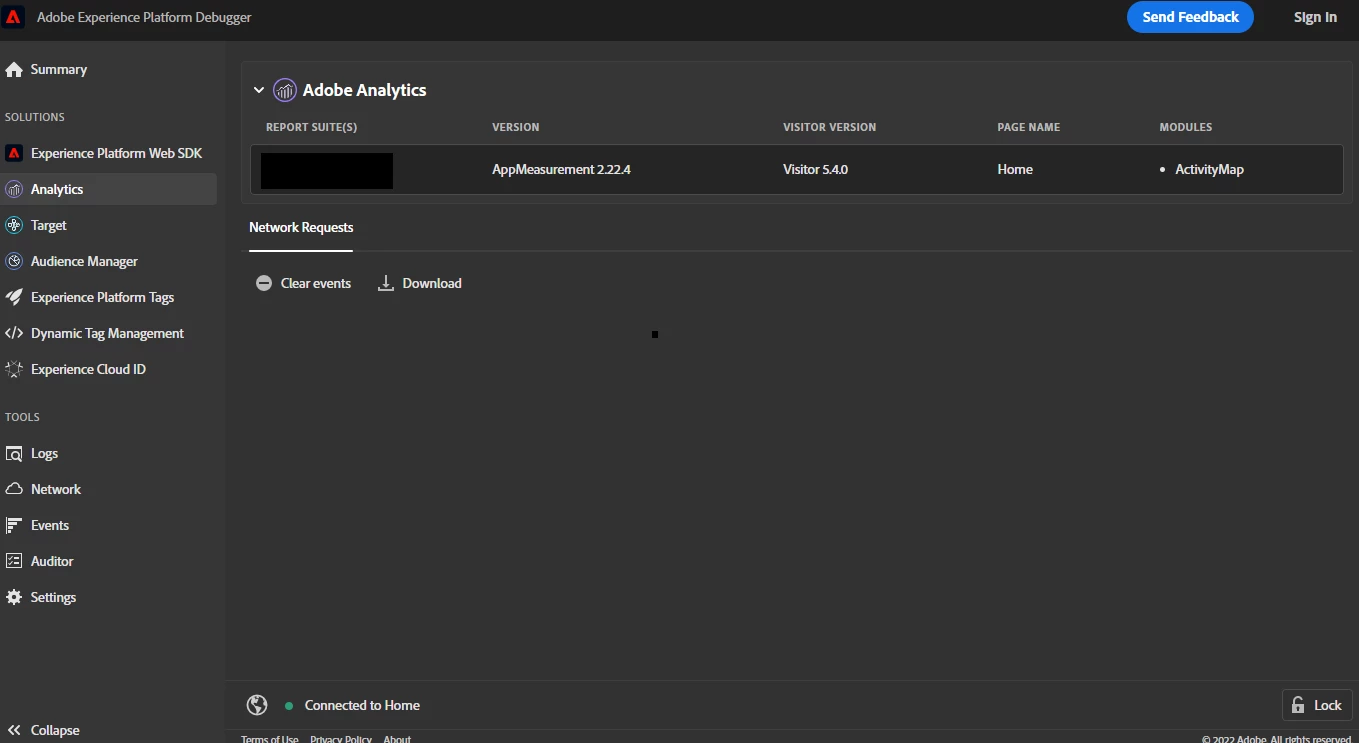Screen dimensions: 1359x743
Task: Open About link in footer
Action: click(397, 739)
